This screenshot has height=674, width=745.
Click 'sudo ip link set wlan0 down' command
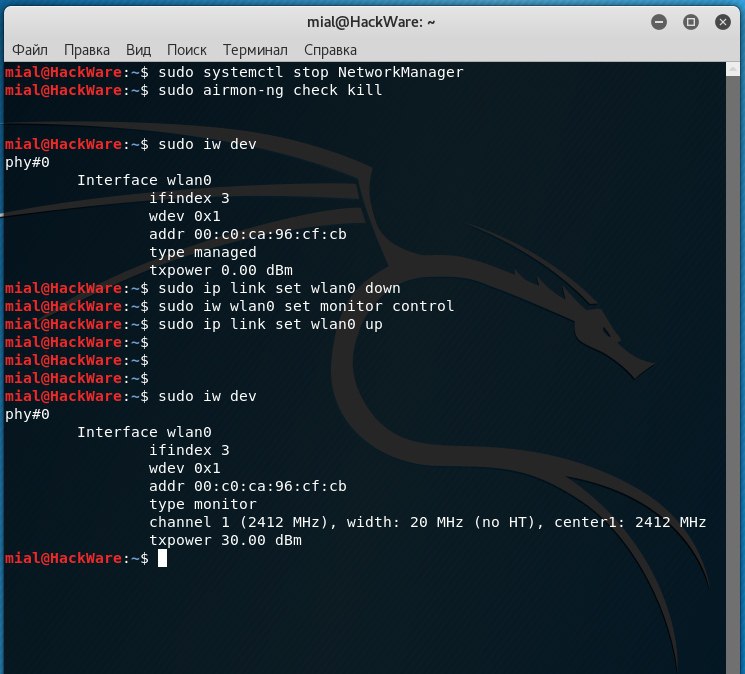[x=279, y=288]
